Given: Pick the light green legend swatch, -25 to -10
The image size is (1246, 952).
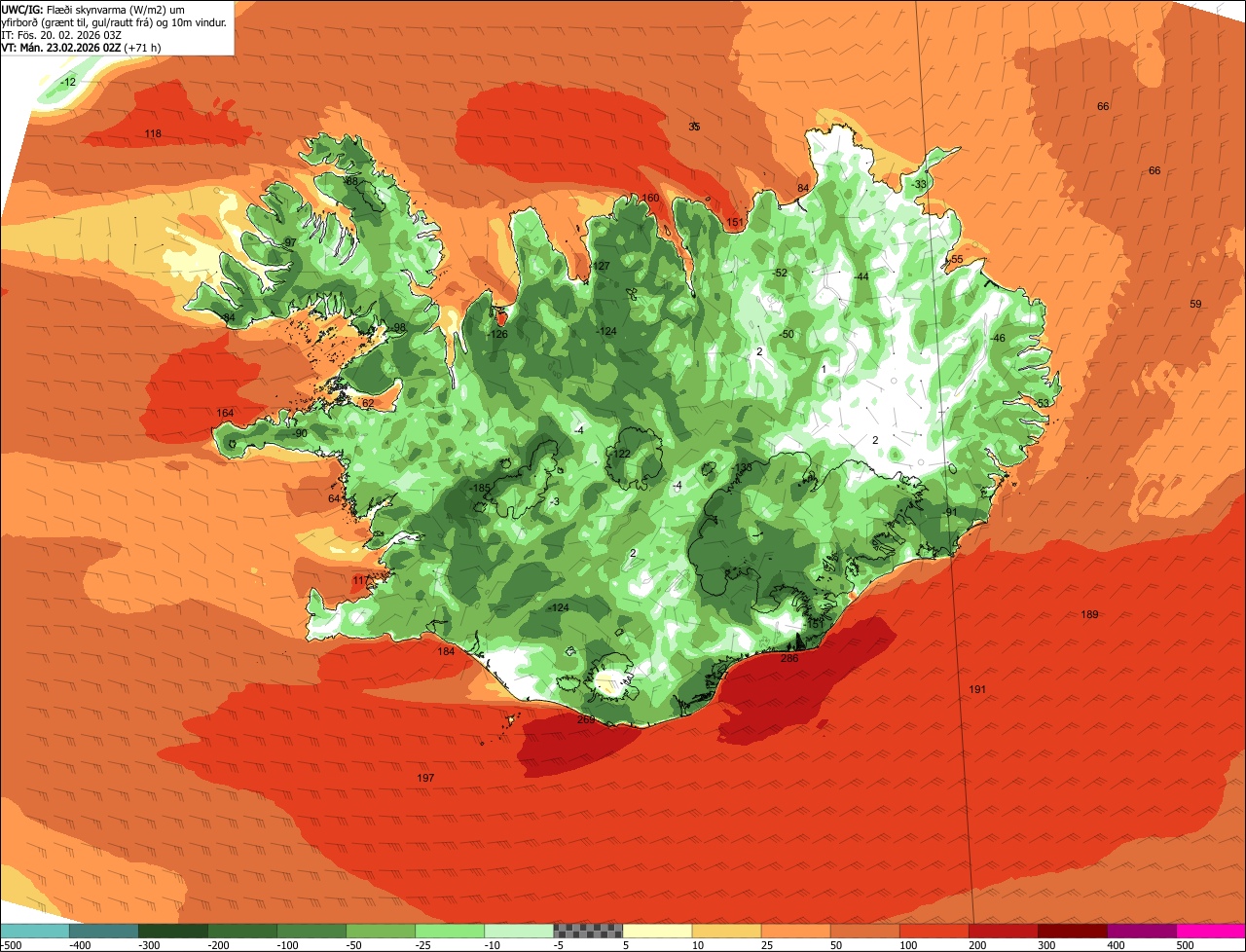Looking at the screenshot, I should point(450,931).
